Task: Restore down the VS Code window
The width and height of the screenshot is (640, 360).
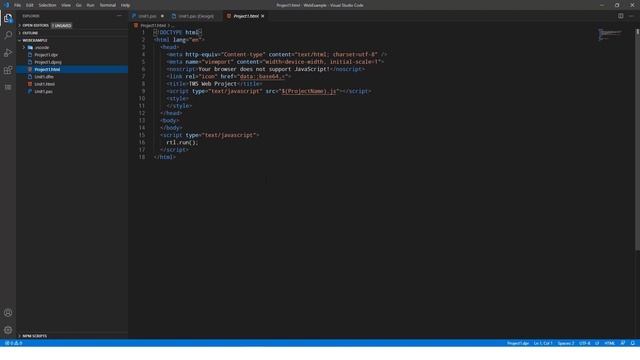Action: pos(617,5)
